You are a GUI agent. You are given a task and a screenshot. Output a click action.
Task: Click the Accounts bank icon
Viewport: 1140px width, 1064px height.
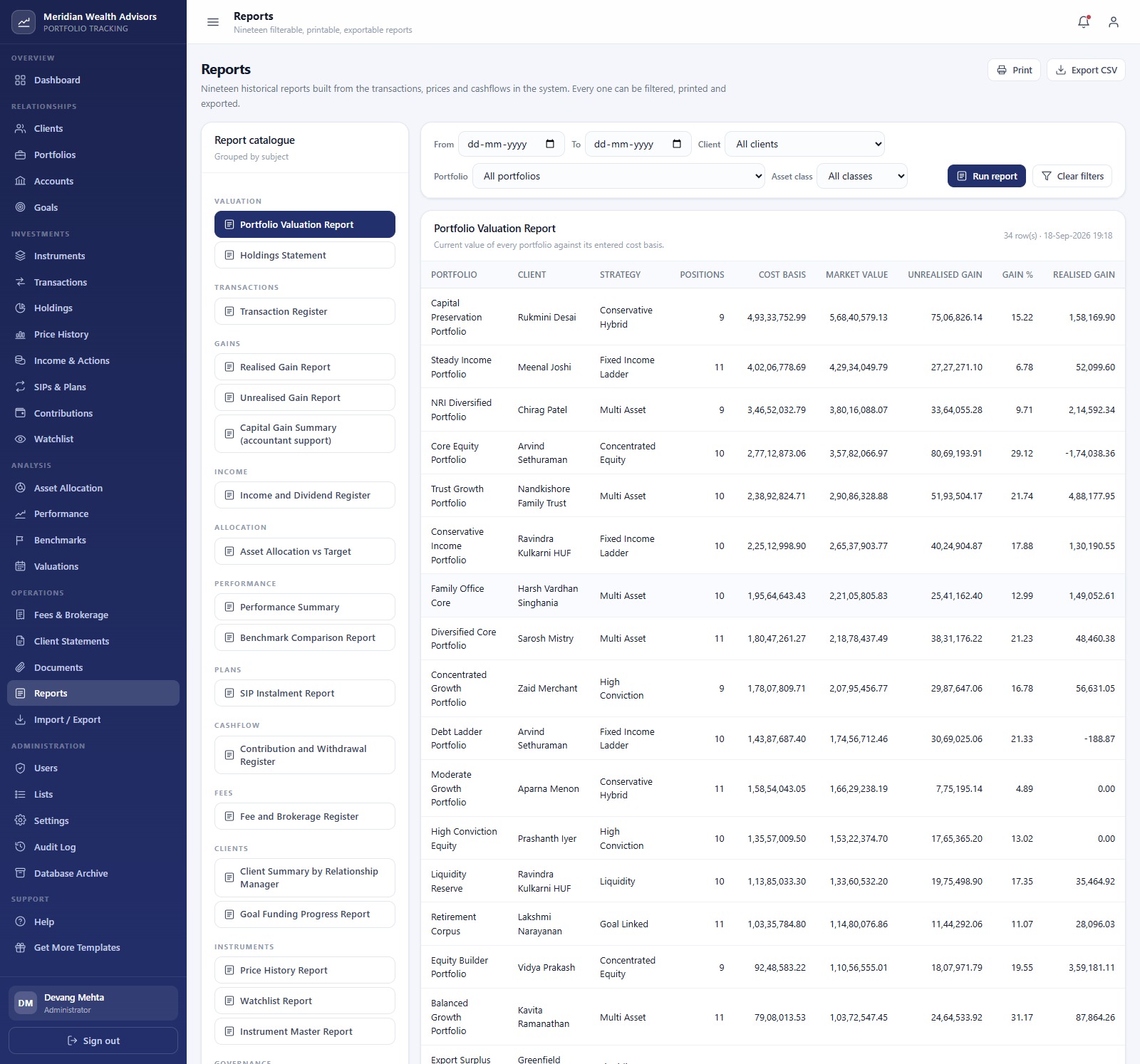coord(20,182)
